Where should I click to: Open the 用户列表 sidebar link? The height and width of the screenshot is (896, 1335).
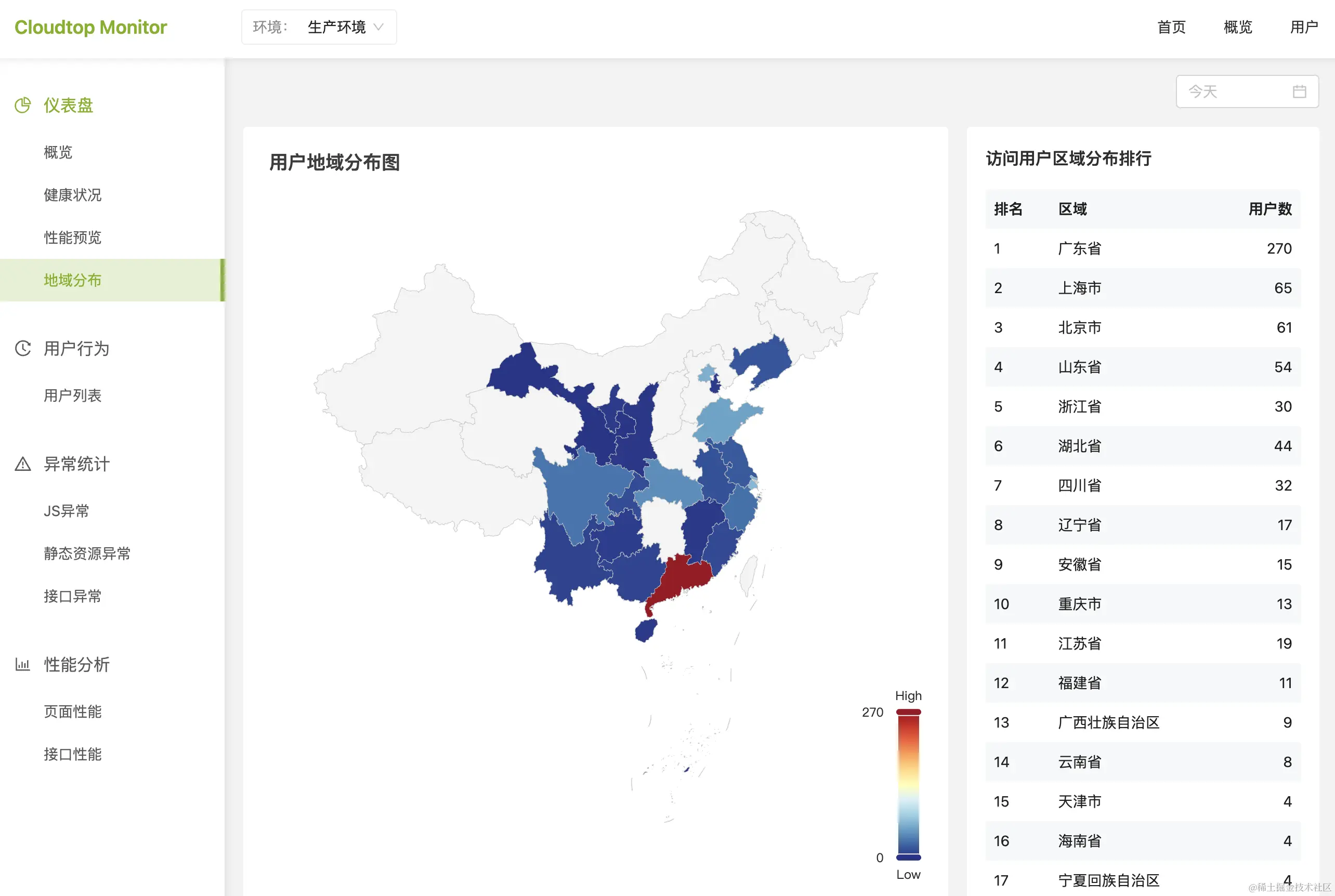coord(73,396)
